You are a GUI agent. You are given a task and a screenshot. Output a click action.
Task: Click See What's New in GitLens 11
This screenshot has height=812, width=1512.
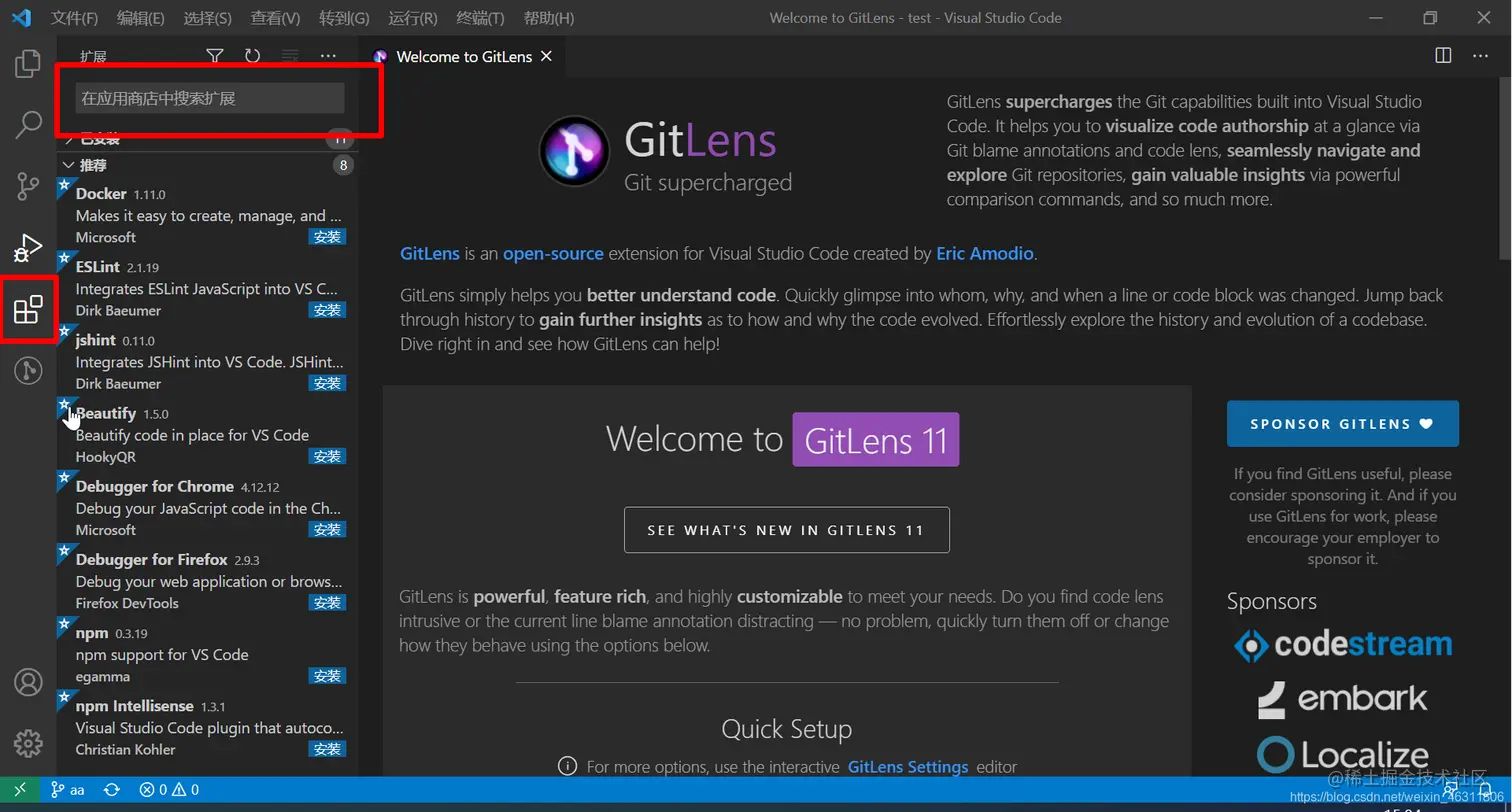pyautogui.click(x=787, y=530)
